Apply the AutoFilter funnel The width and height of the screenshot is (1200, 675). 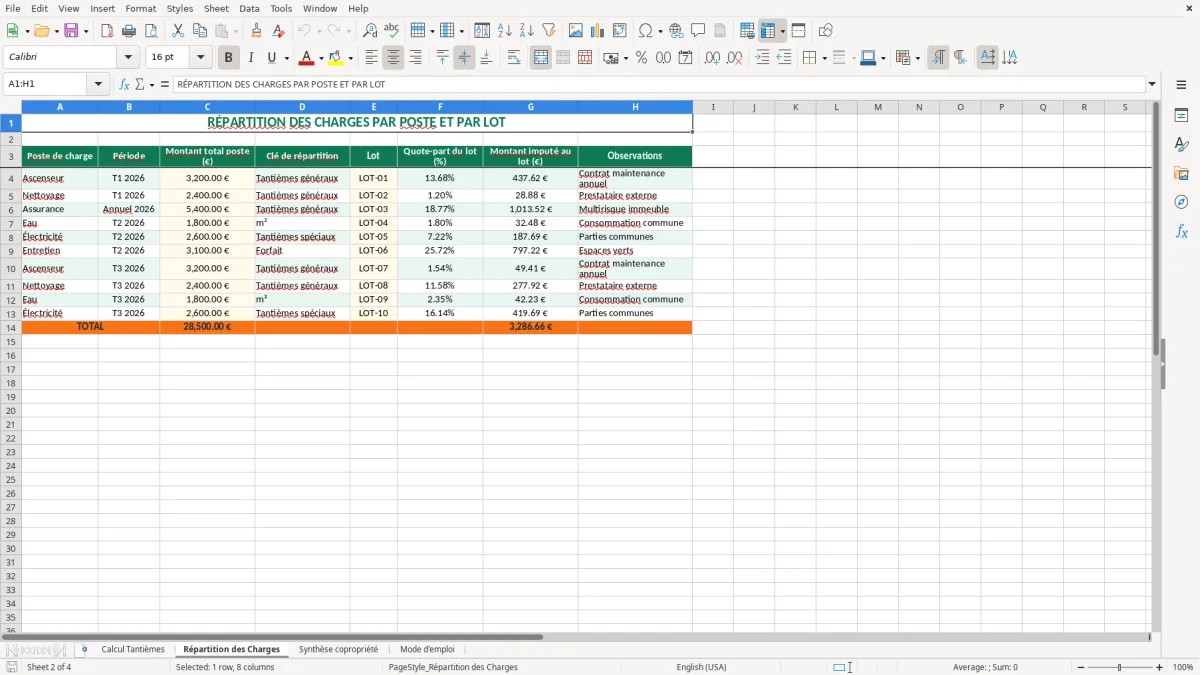pyautogui.click(x=549, y=31)
